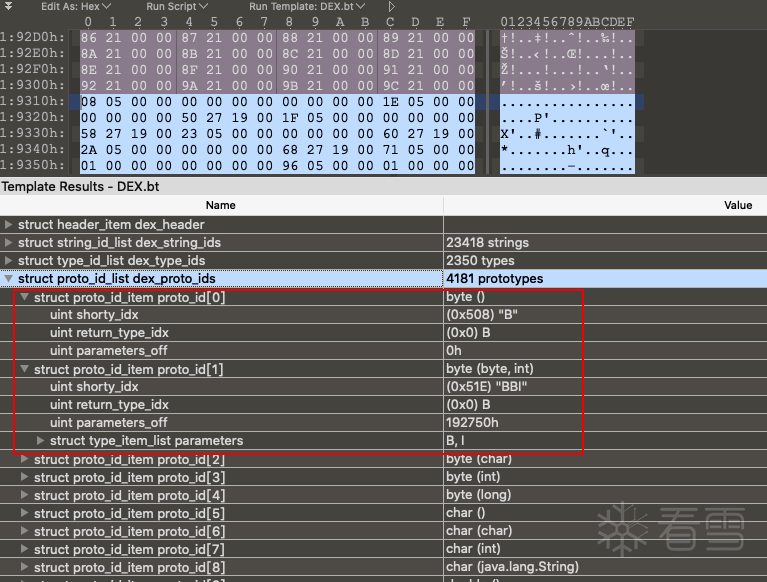Image resolution: width=767 pixels, height=582 pixels.
Task: Click hex address 1:9310h
Action: pyautogui.click(x=32, y=101)
